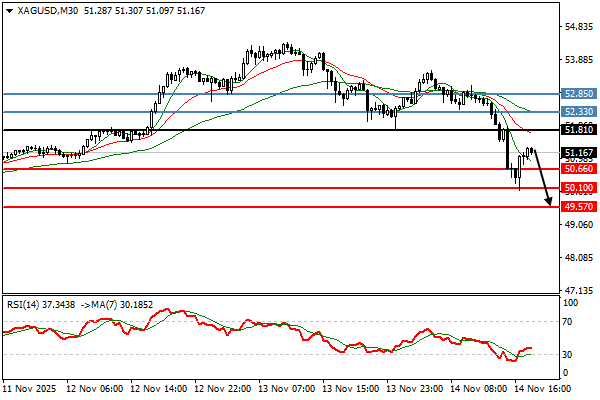Click the RSI 100 scale value

point(571,301)
